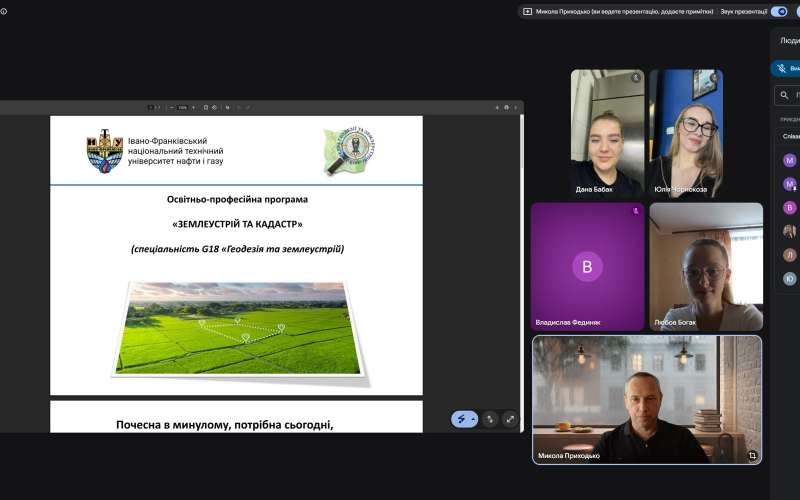The image size is (800, 500).
Task: Click the Люди panel heading
Action: pos(790,41)
